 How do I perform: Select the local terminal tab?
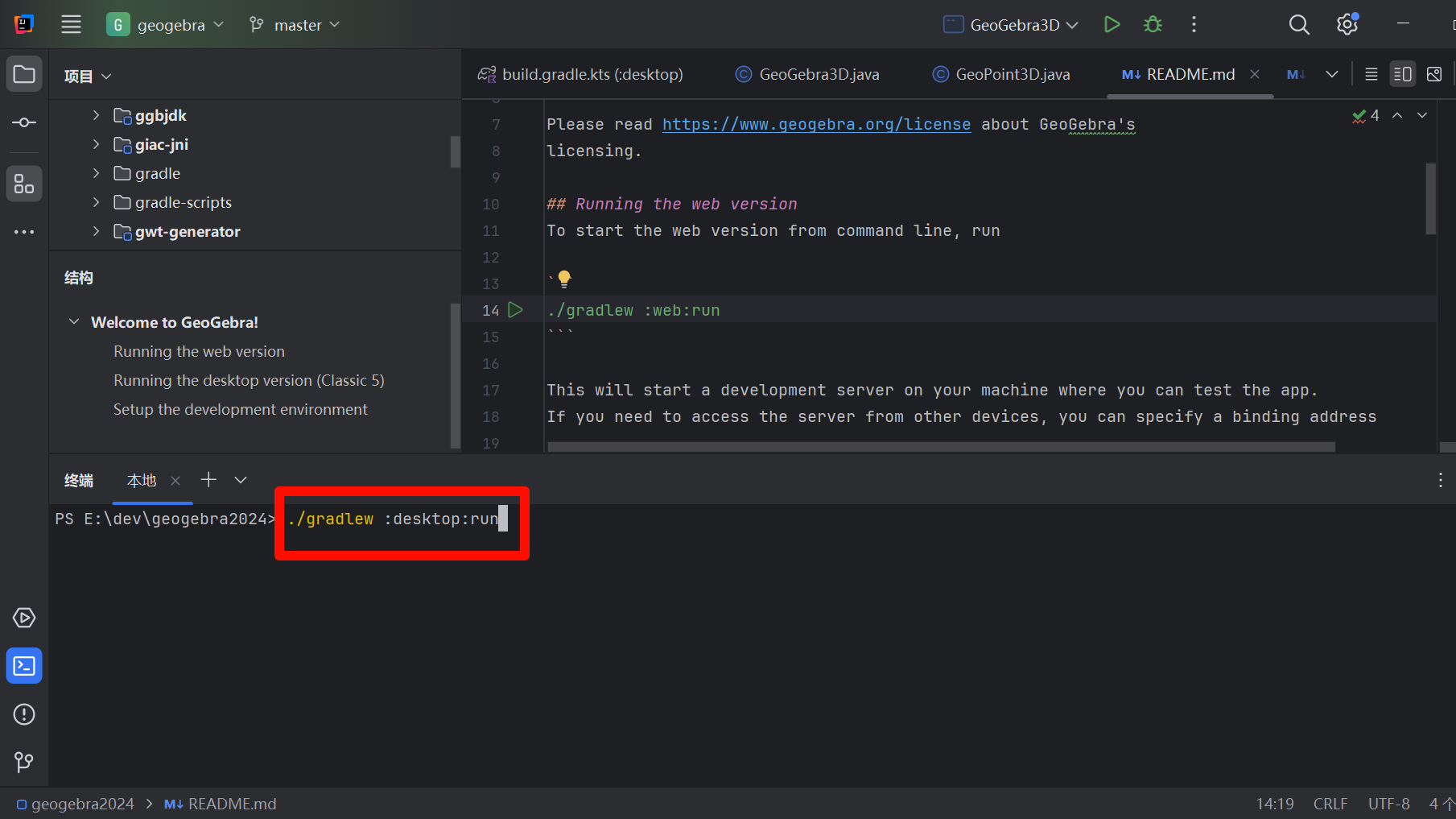click(142, 481)
